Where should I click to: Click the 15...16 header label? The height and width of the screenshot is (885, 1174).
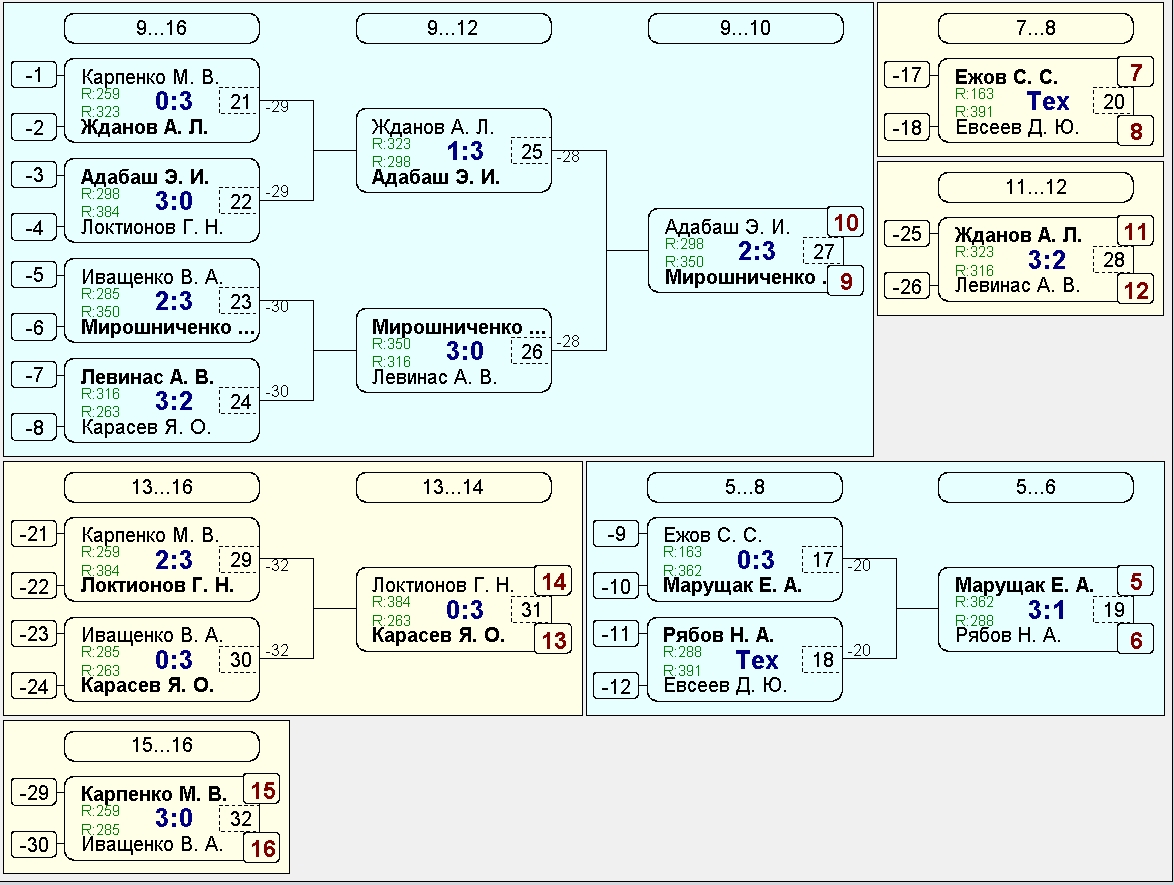(x=161, y=746)
